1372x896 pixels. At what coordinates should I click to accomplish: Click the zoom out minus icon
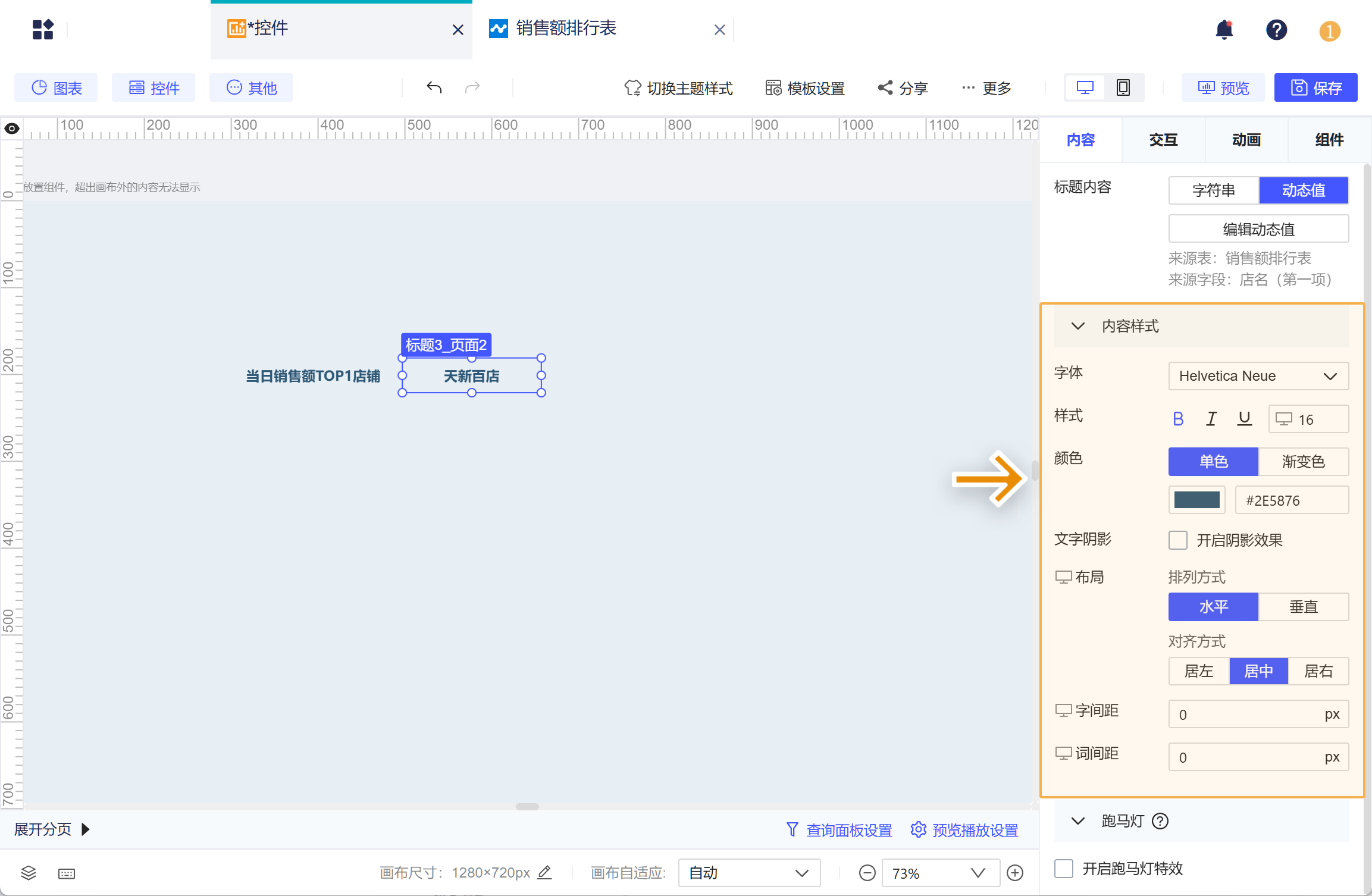coord(867,873)
